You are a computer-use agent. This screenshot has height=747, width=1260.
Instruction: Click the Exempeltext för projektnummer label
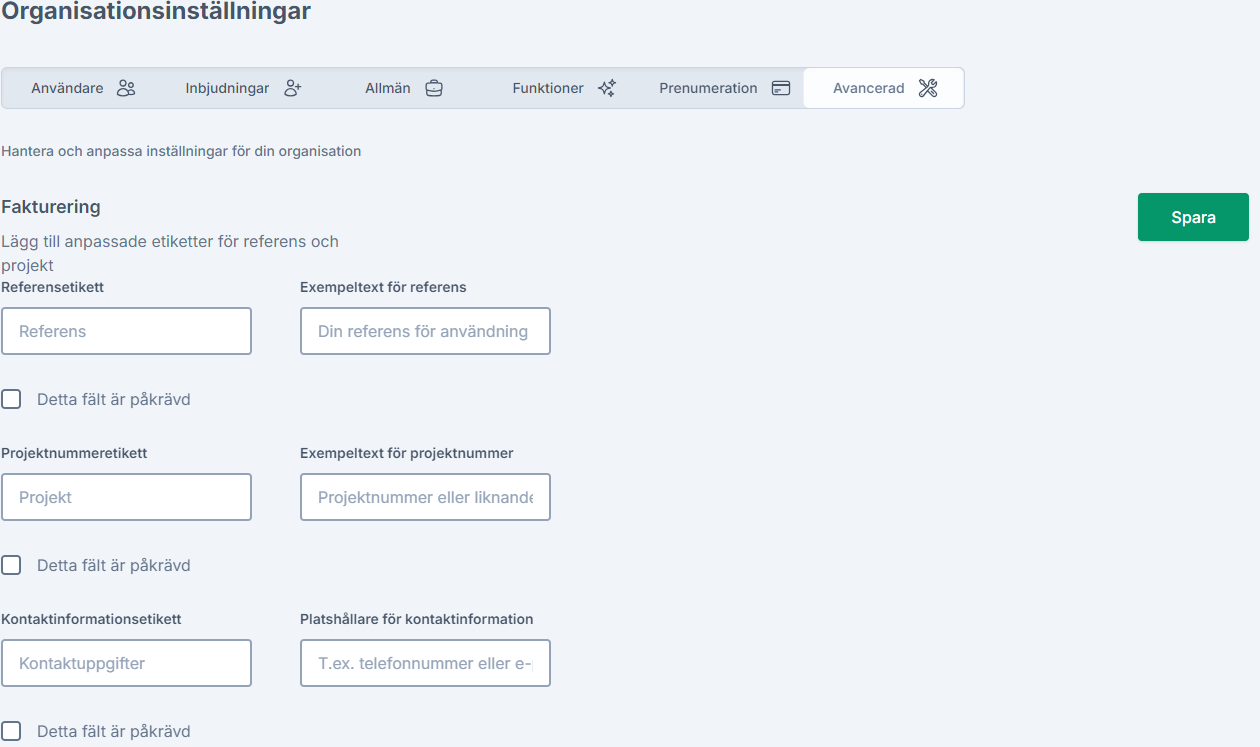point(407,453)
